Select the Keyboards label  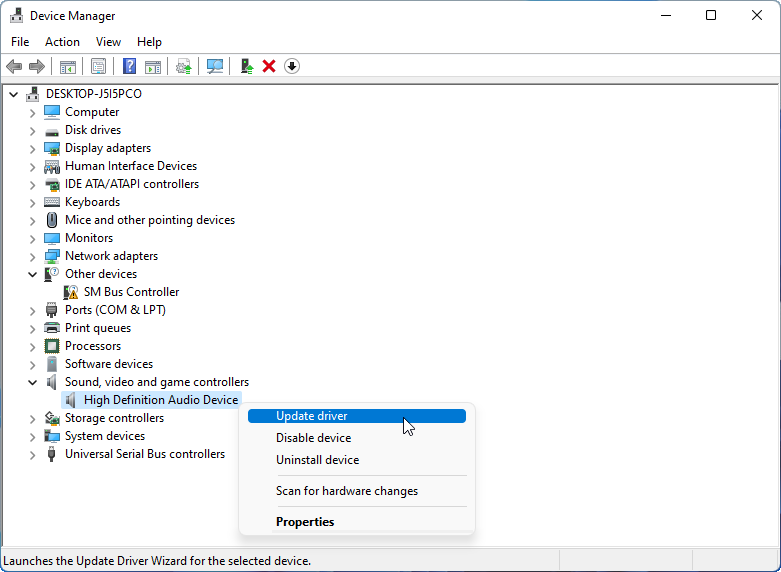pyautogui.click(x=92, y=202)
